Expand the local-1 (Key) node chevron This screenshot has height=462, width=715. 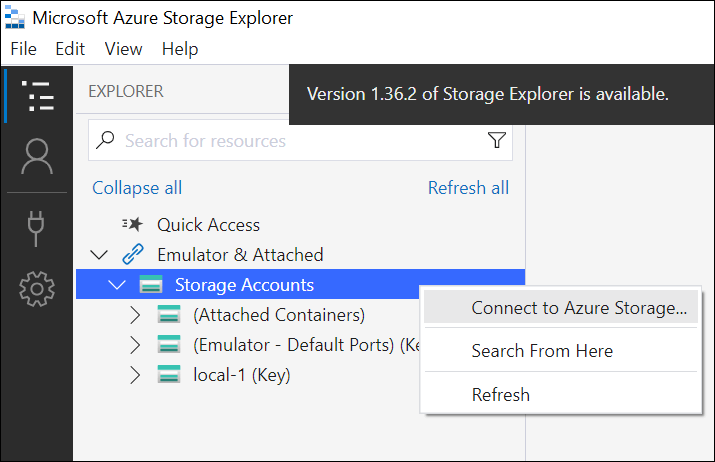pyautogui.click(x=136, y=375)
